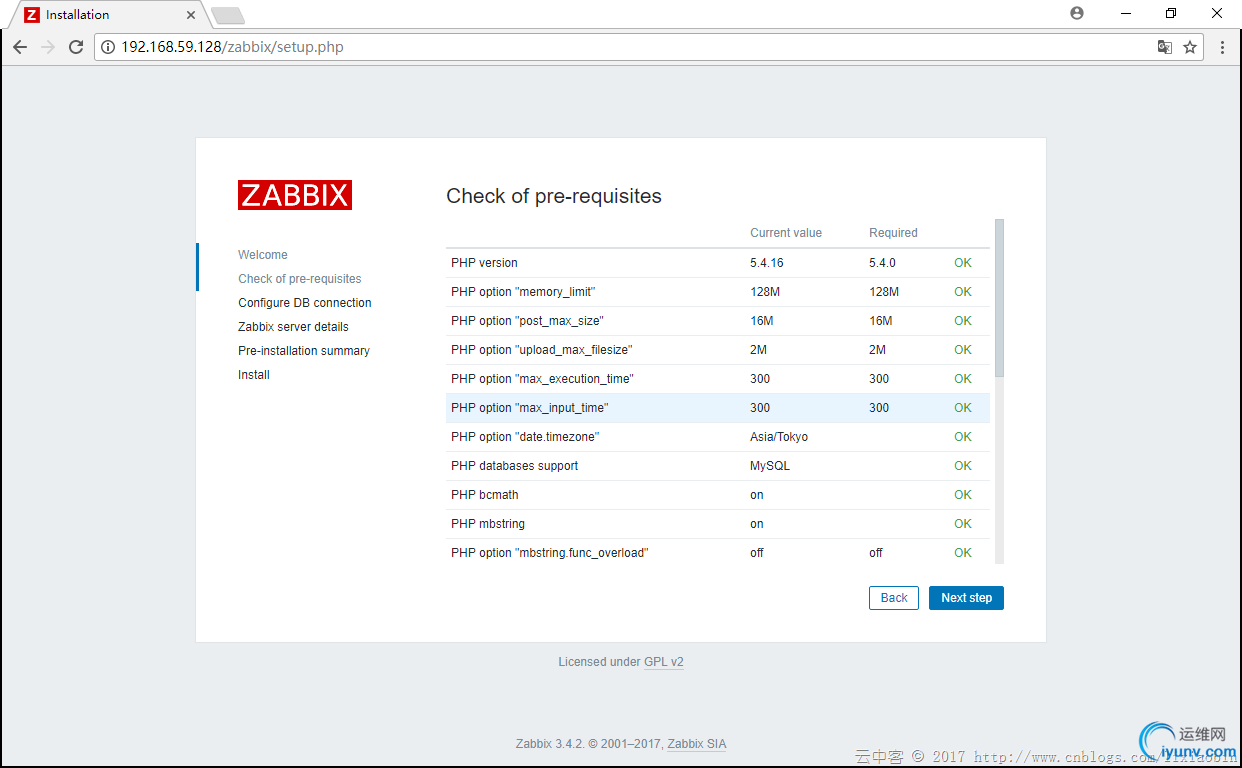Minimize the browser window
The image size is (1242, 768).
tap(1126, 13)
